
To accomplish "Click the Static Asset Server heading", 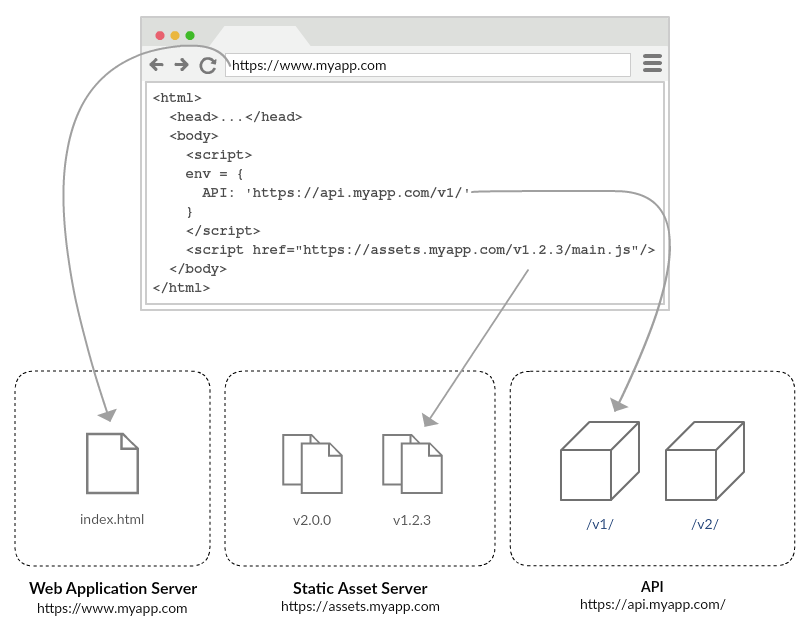I will point(360,588).
